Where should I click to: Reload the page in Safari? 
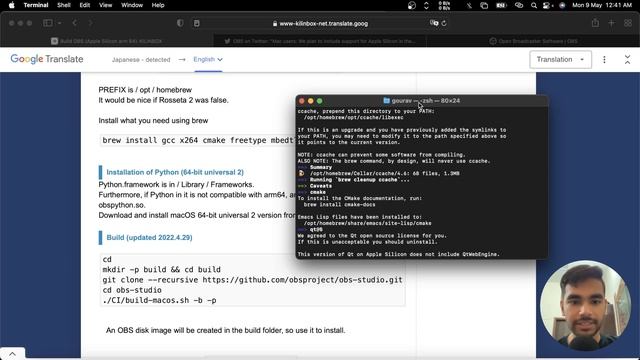coord(444,23)
